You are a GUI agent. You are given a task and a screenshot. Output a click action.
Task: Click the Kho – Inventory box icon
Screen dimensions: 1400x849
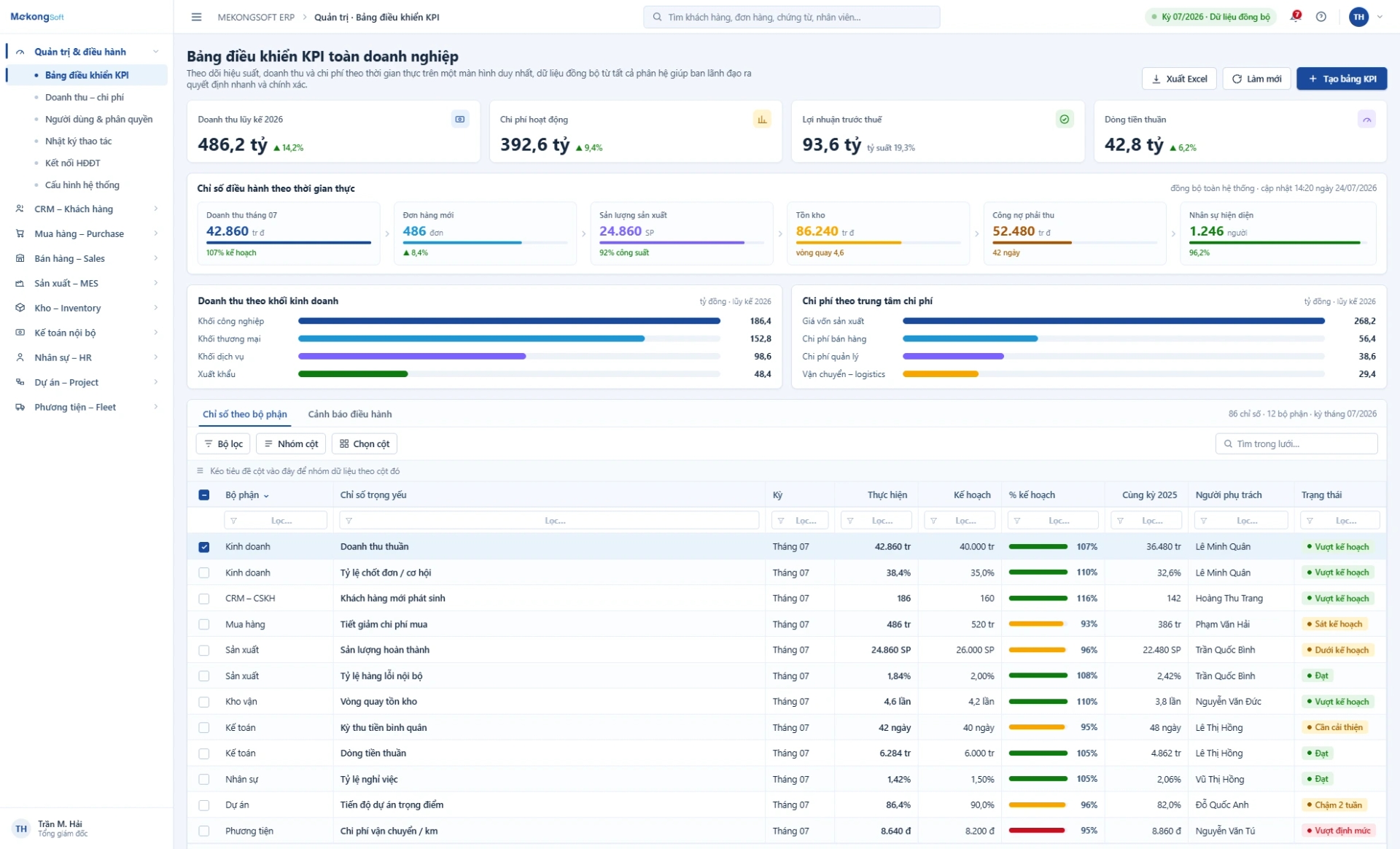(20, 308)
